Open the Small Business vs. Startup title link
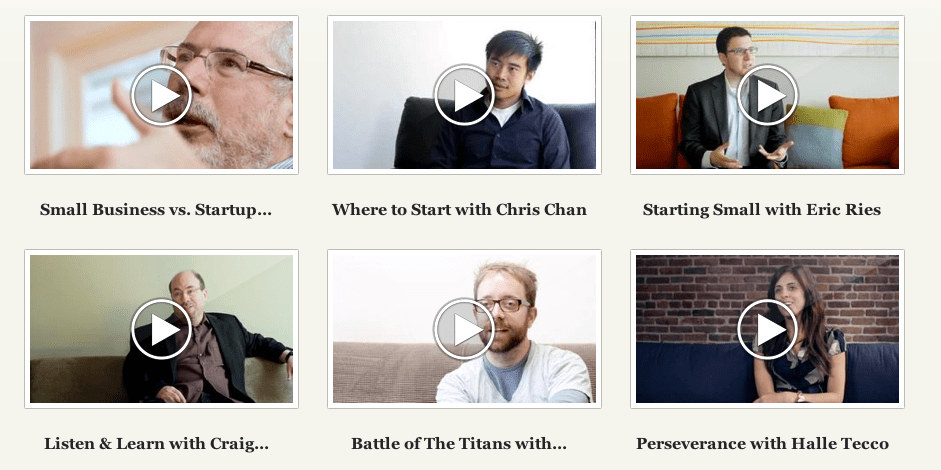 (x=155, y=210)
